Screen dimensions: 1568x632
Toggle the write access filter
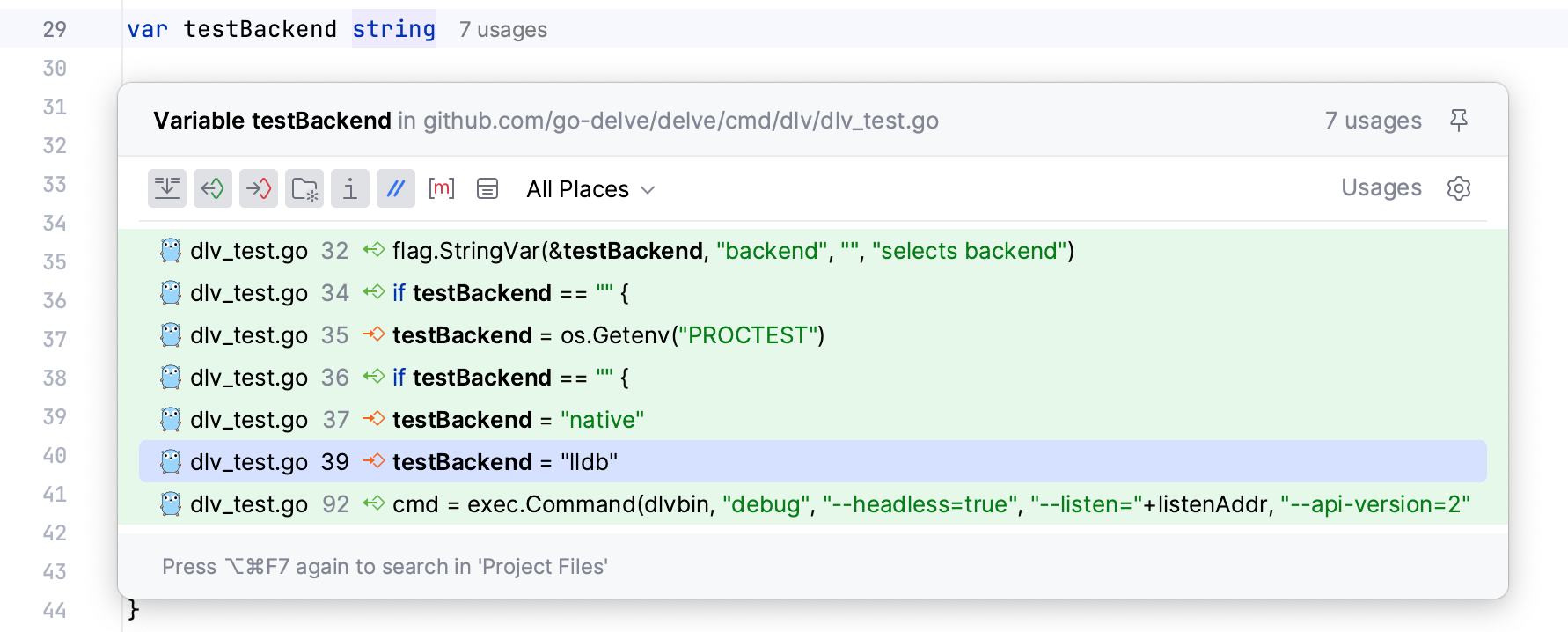tap(259, 188)
